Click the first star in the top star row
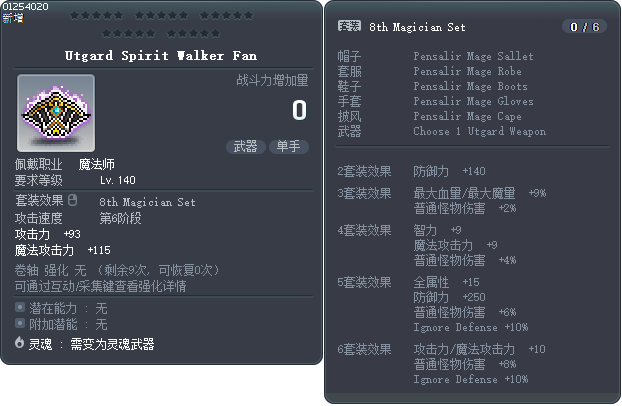The image size is (622, 406). click(x=76, y=16)
